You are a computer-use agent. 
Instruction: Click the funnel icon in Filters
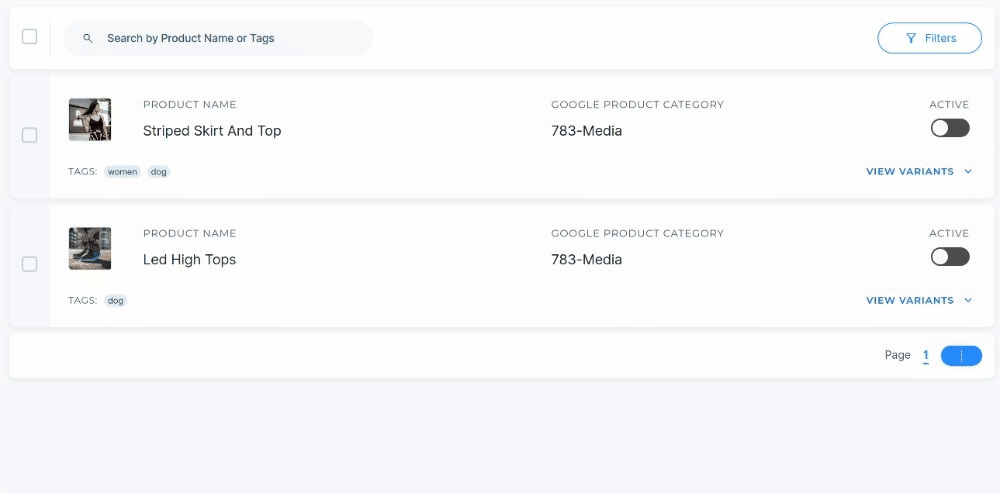point(911,38)
